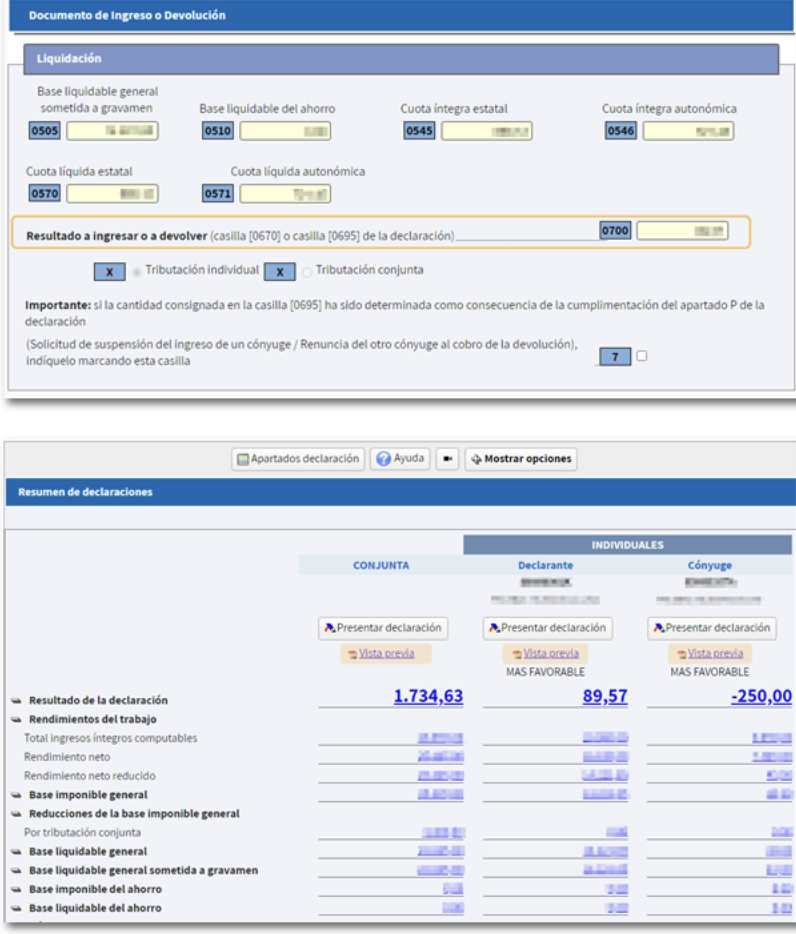The image size is (796, 934).
Task: Open Vista previa for Conjunta
Action: pos(386,653)
